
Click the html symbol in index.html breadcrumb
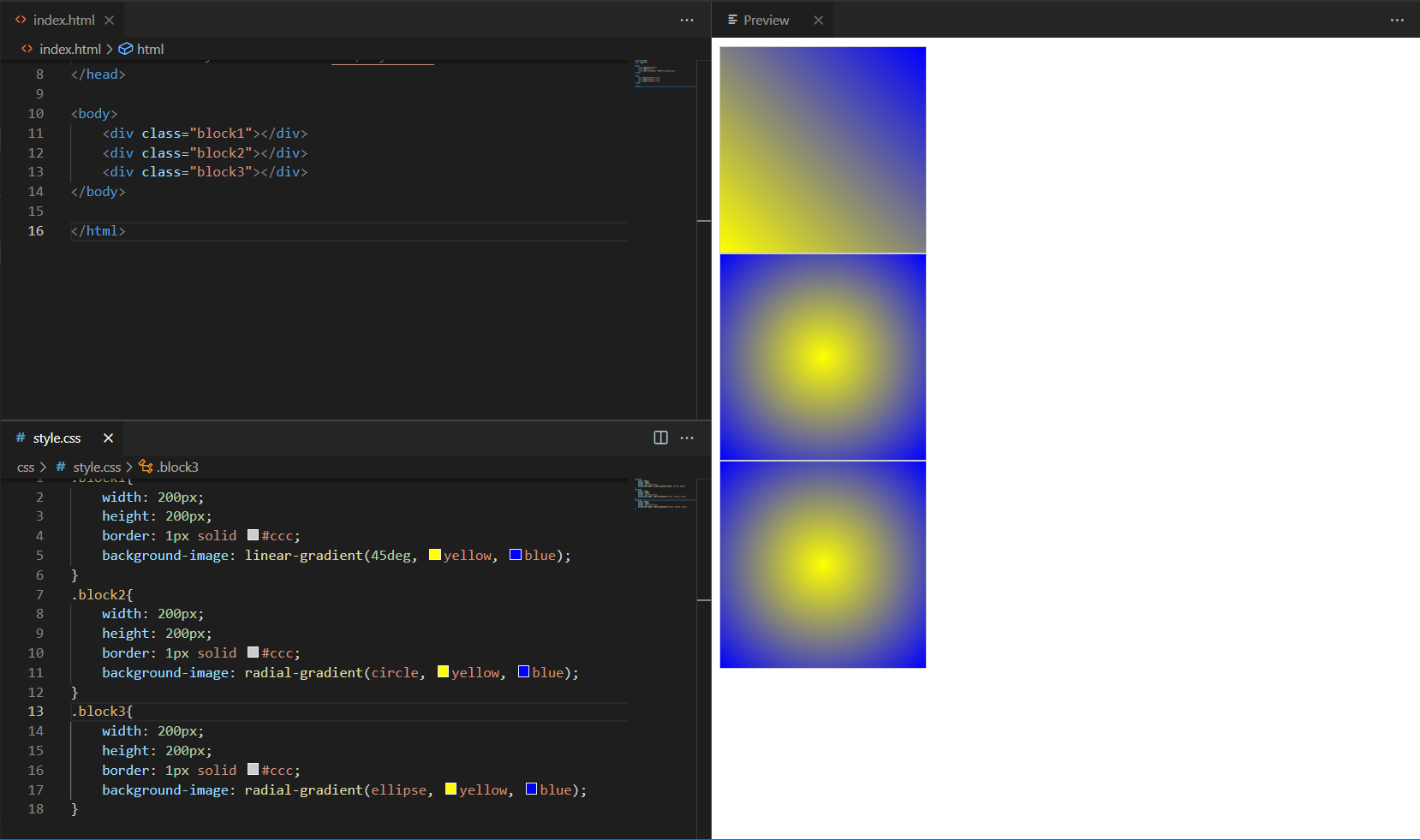pyautogui.click(x=150, y=50)
